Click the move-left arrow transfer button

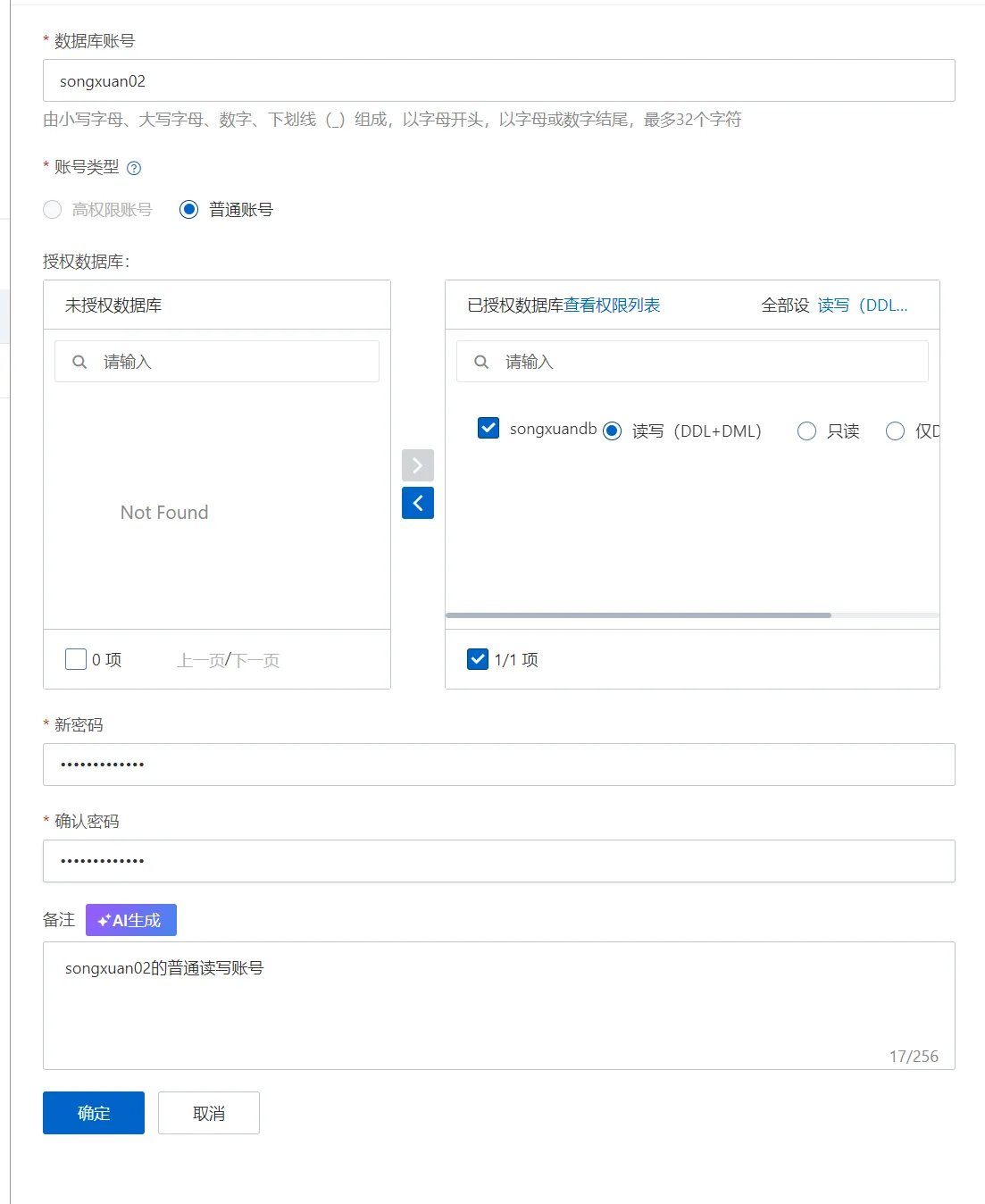pyautogui.click(x=417, y=503)
